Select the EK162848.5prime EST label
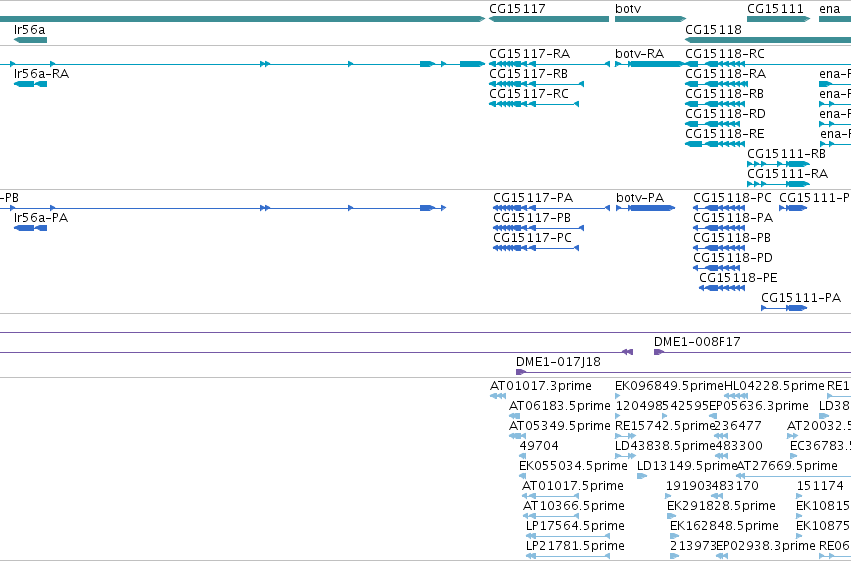Image resolution: width=851 pixels, height=561 pixels. [x=725, y=526]
